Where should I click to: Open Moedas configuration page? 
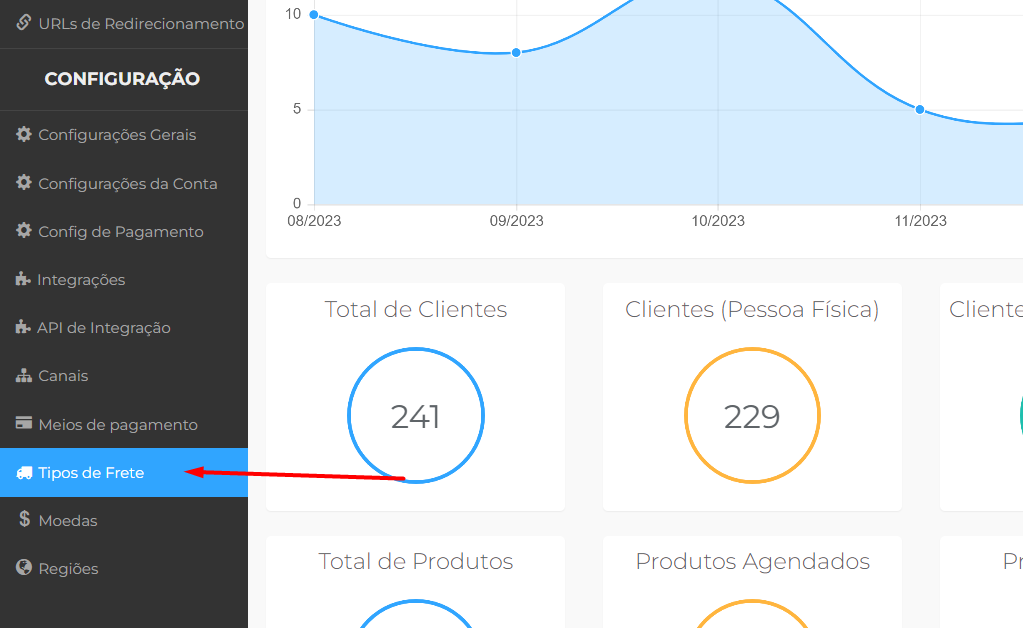tap(124, 520)
